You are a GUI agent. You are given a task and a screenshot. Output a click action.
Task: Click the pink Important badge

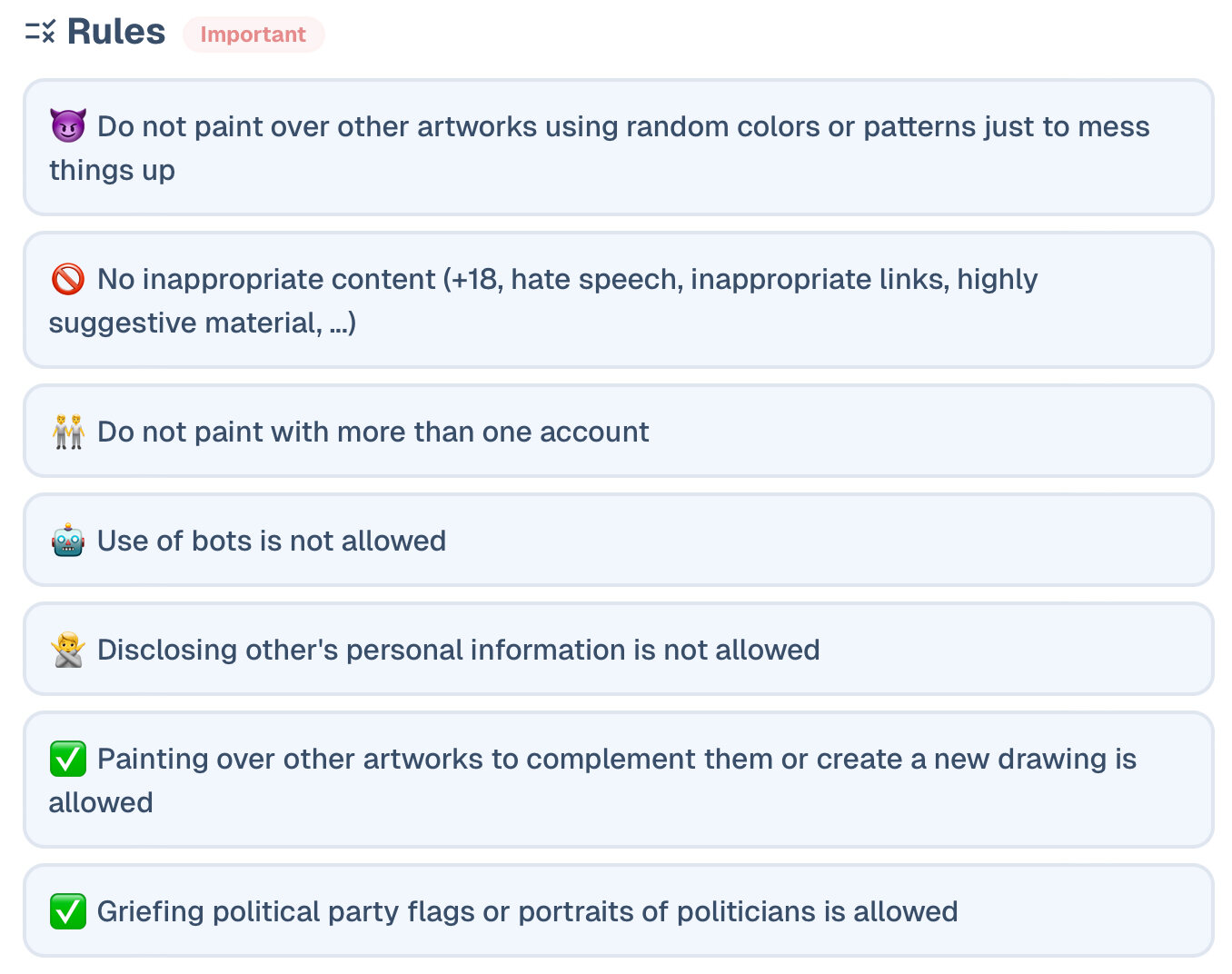pos(253,35)
